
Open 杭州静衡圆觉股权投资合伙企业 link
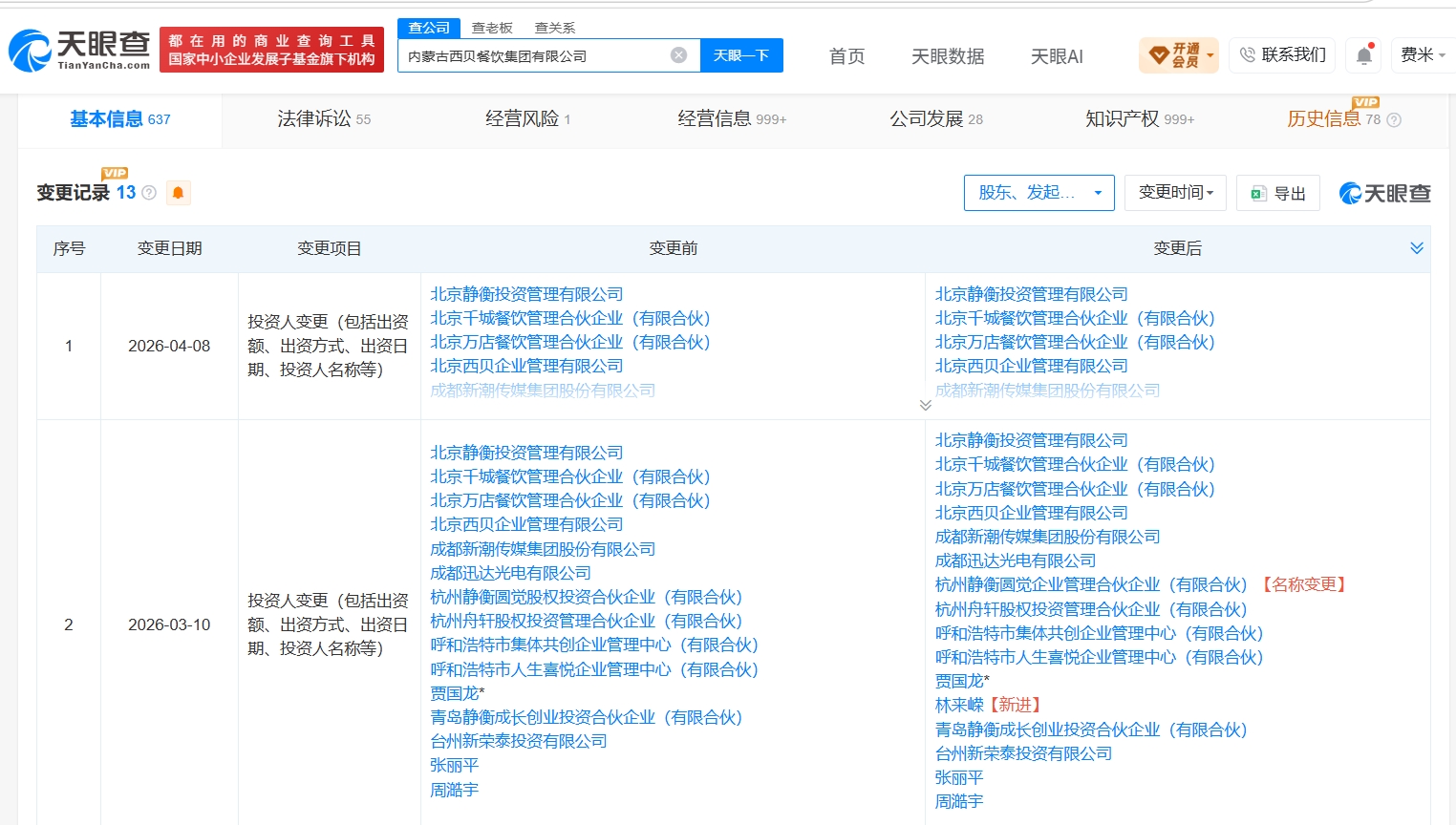587,597
